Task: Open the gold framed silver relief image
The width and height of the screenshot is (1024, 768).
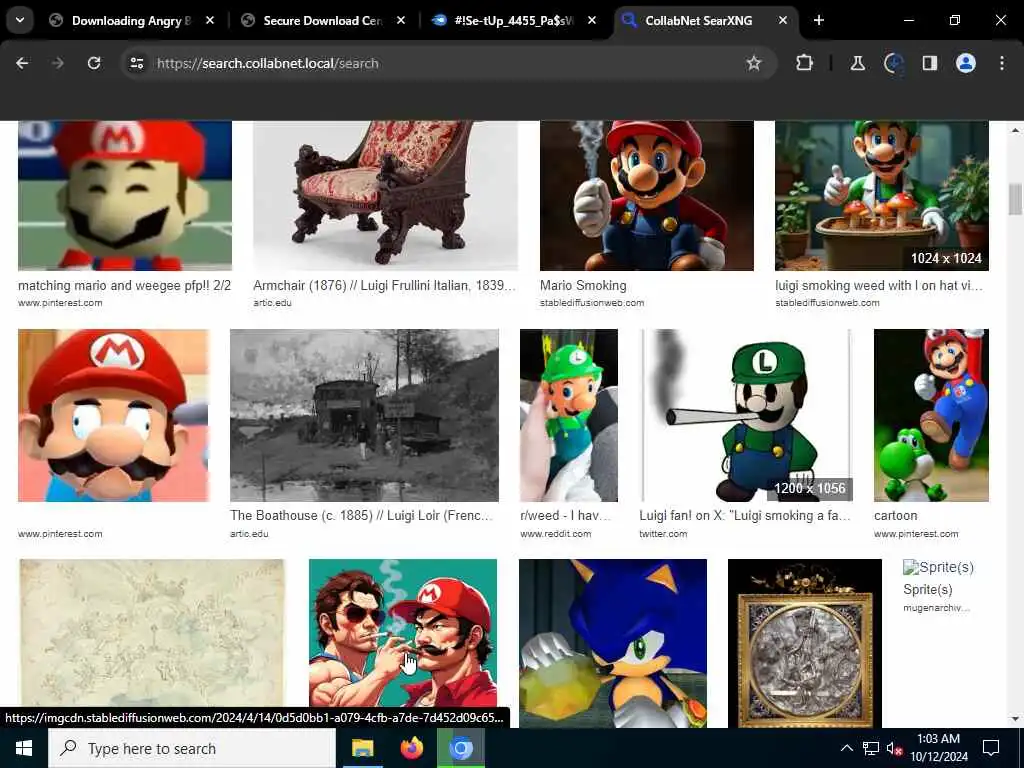Action: [805, 643]
